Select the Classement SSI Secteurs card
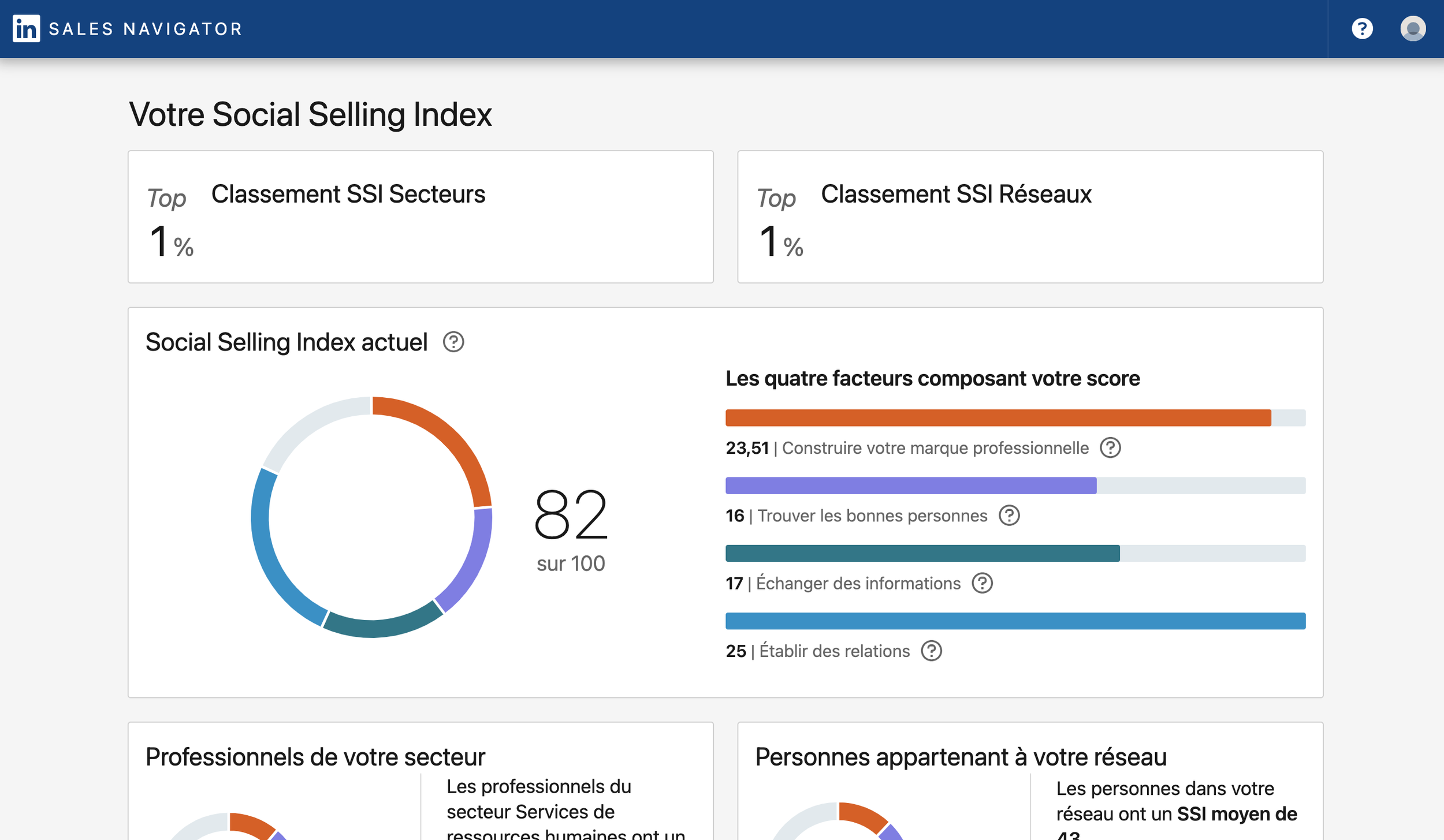Image resolution: width=1444 pixels, height=840 pixels. [420, 216]
